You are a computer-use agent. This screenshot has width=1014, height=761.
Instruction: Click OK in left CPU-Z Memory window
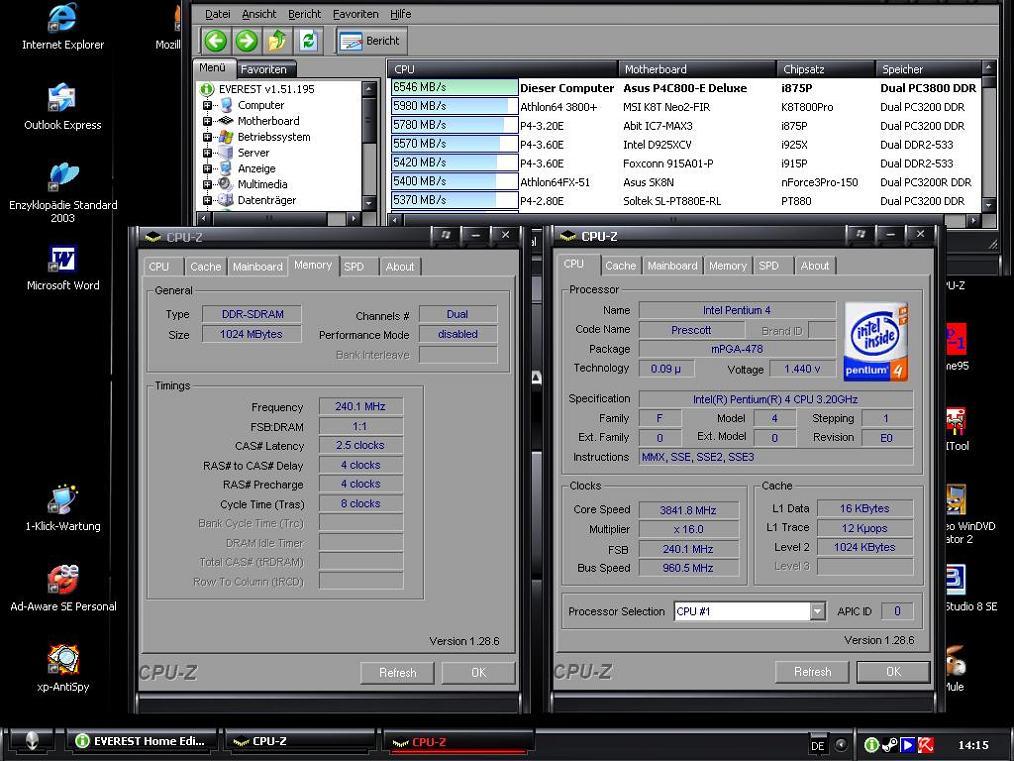[479, 672]
